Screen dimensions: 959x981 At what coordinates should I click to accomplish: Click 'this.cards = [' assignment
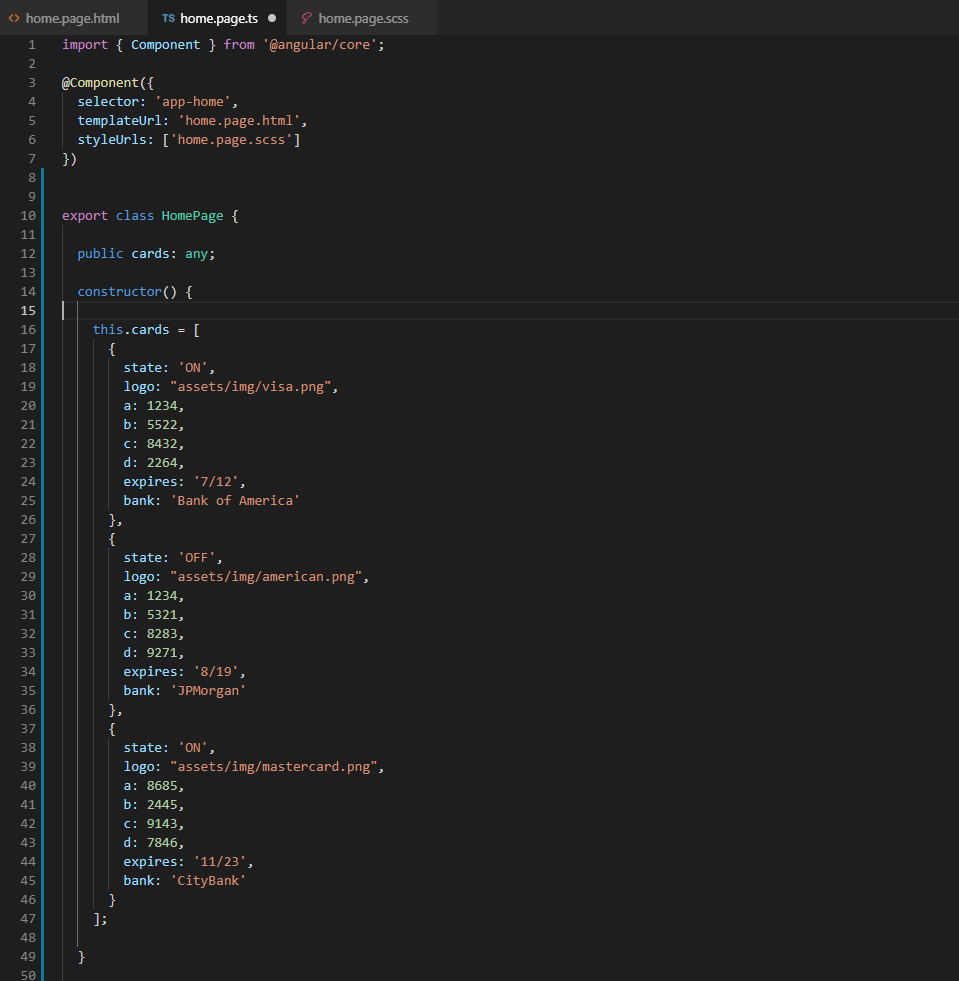(x=146, y=330)
